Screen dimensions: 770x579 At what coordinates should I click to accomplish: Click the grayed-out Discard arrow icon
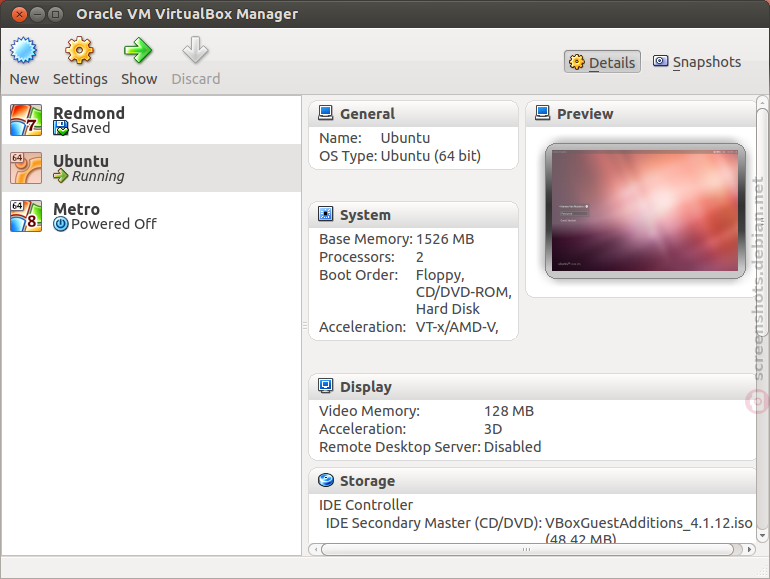click(x=195, y=50)
